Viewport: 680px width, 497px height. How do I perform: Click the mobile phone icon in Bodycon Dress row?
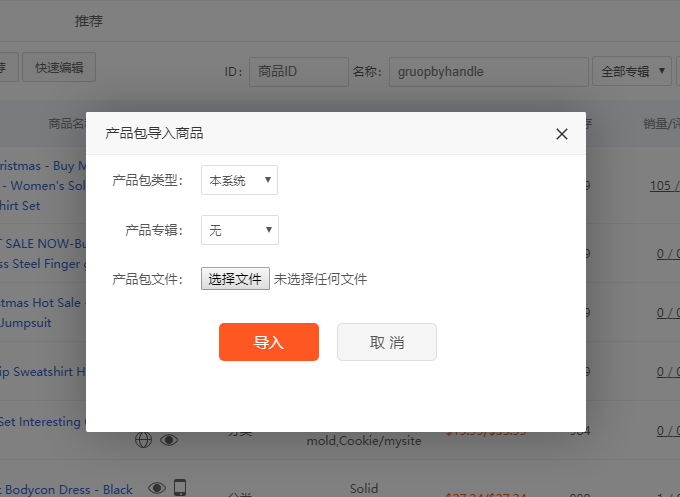pyautogui.click(x=180, y=487)
